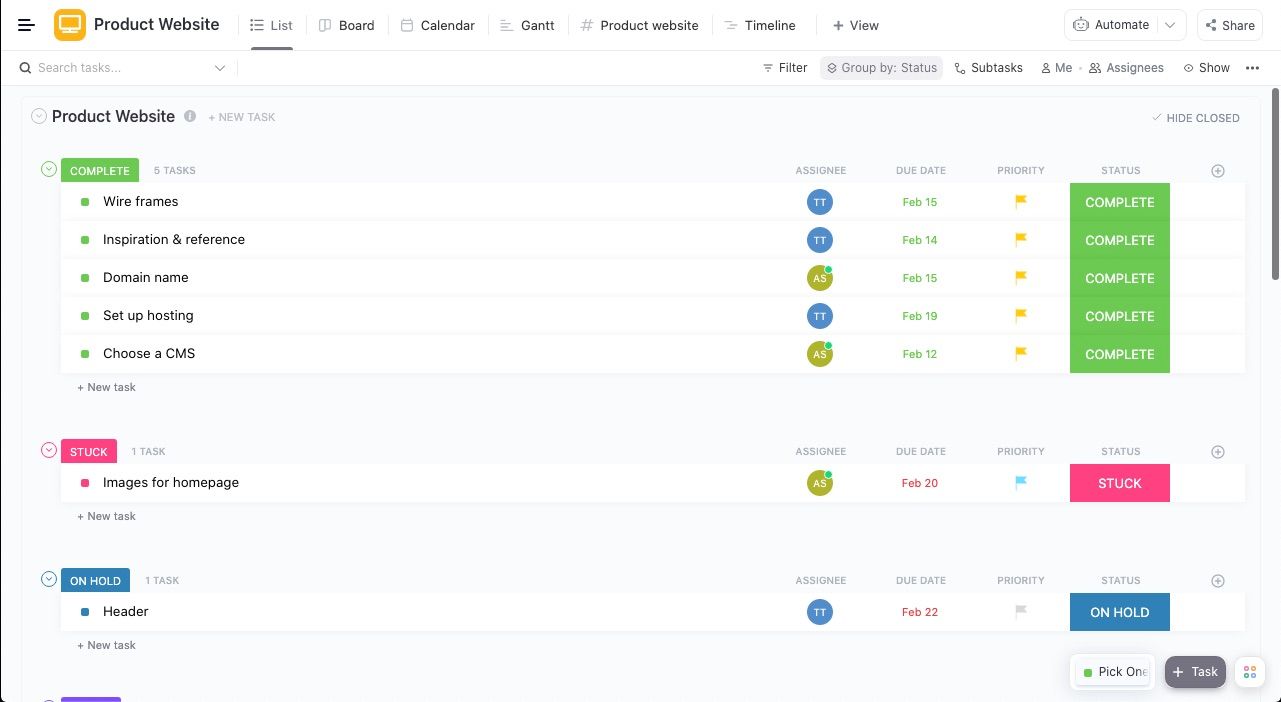Click the priority flag for Domain name
Screen dimensions: 1281x702
tap(1021, 277)
